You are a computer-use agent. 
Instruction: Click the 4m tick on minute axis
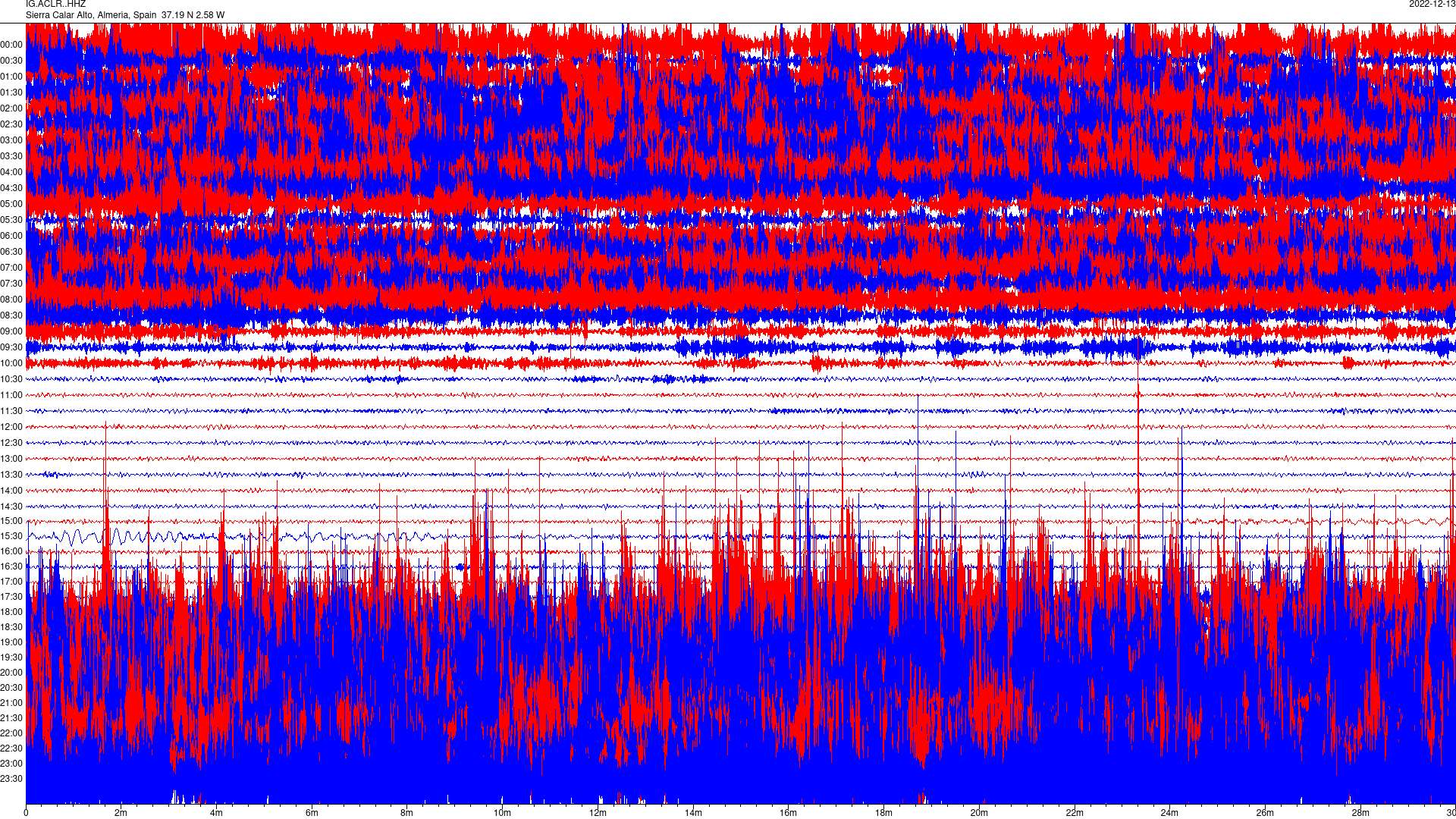point(216,813)
